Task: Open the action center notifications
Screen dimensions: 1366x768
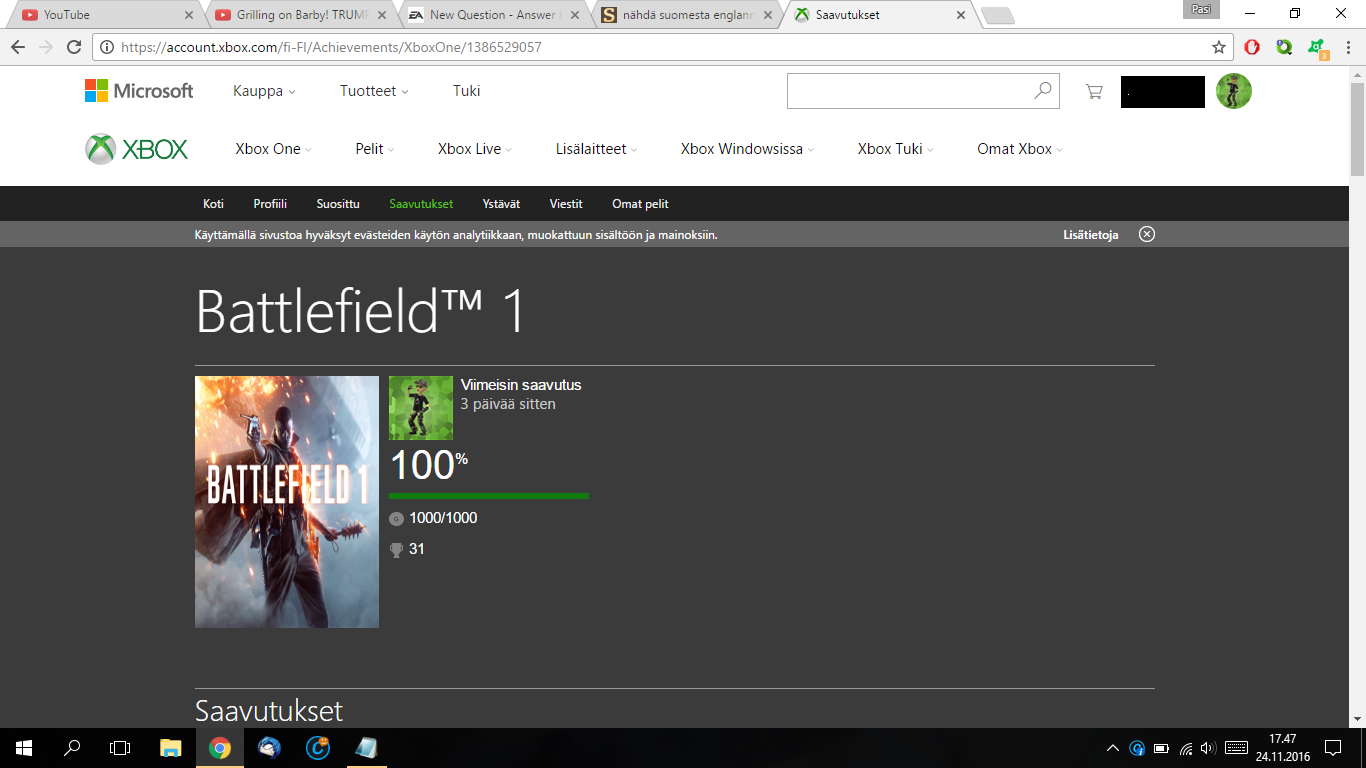Action: pyautogui.click(x=1333, y=748)
